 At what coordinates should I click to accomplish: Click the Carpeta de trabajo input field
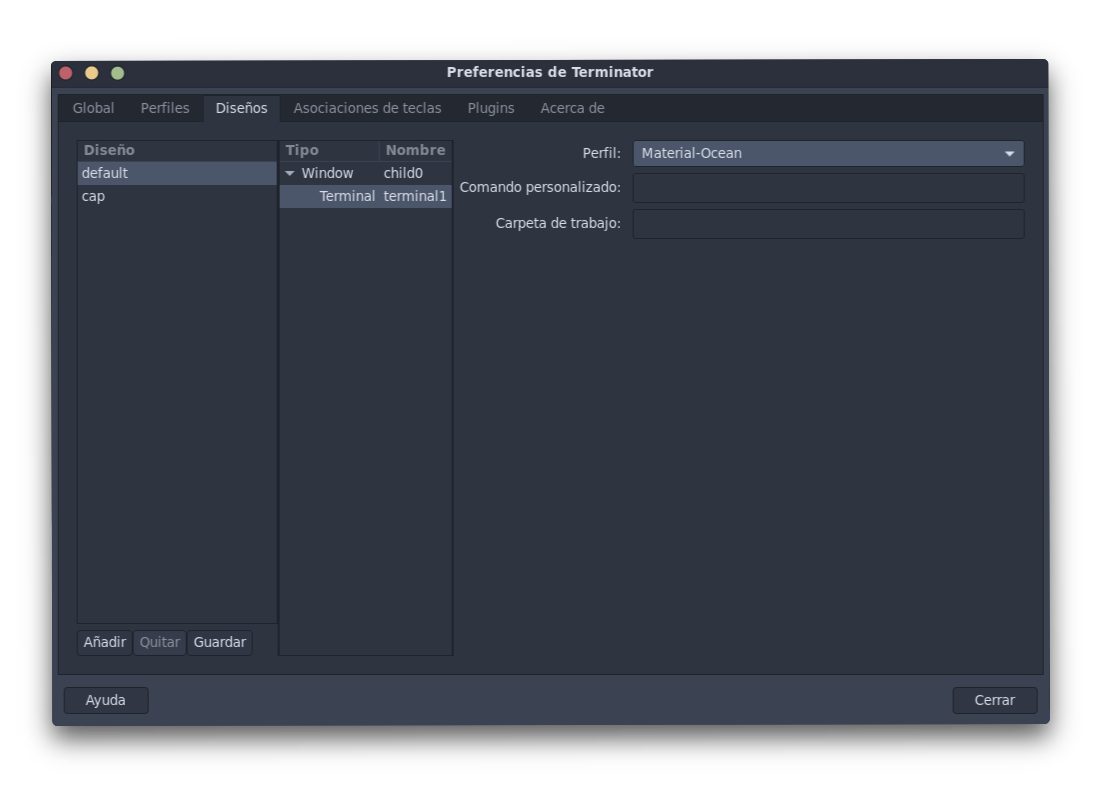(x=828, y=224)
